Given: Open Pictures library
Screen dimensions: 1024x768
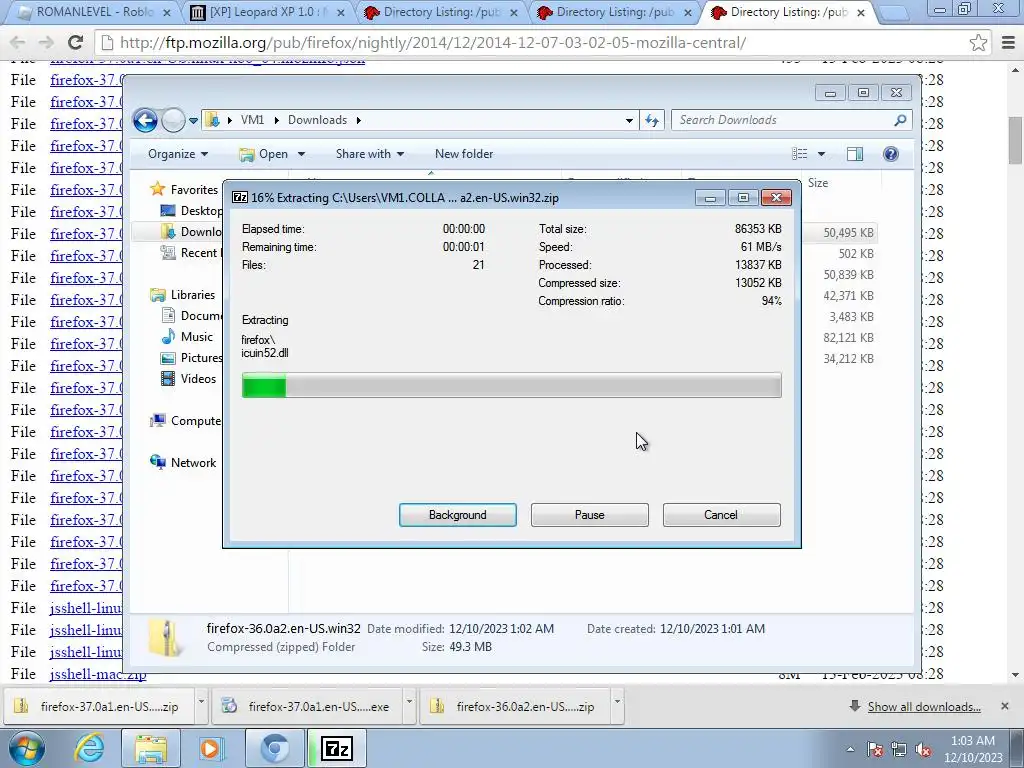Looking at the screenshot, I should (191, 357).
